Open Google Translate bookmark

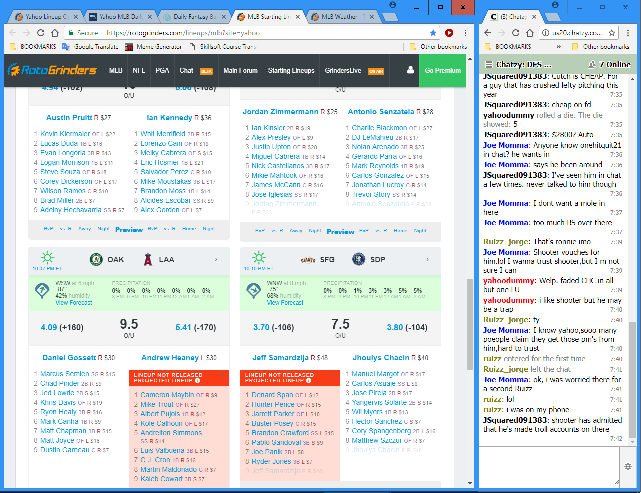pyautogui.click(x=90, y=47)
